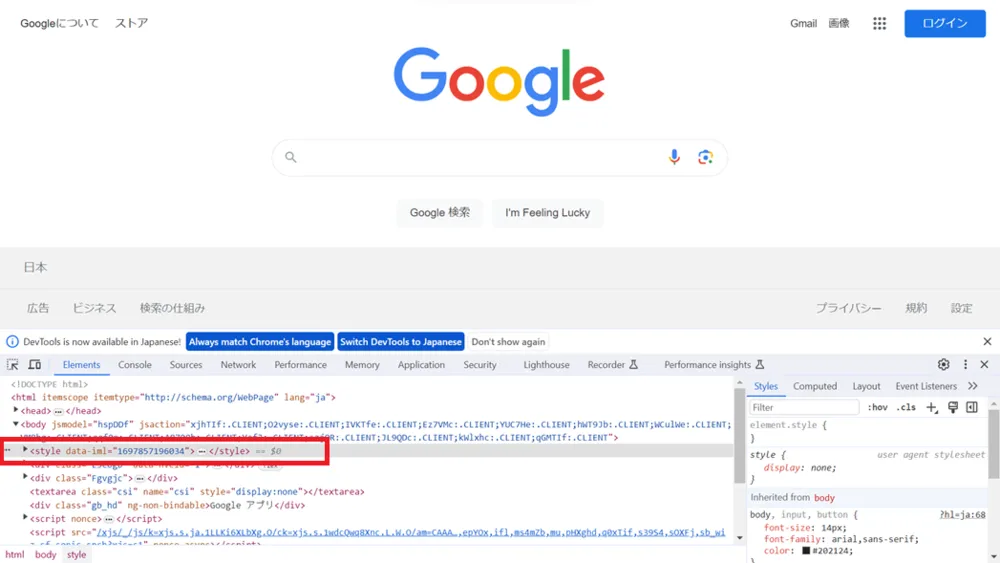Open the Performance insights tab
The height and width of the screenshot is (563, 1000).
(x=714, y=365)
